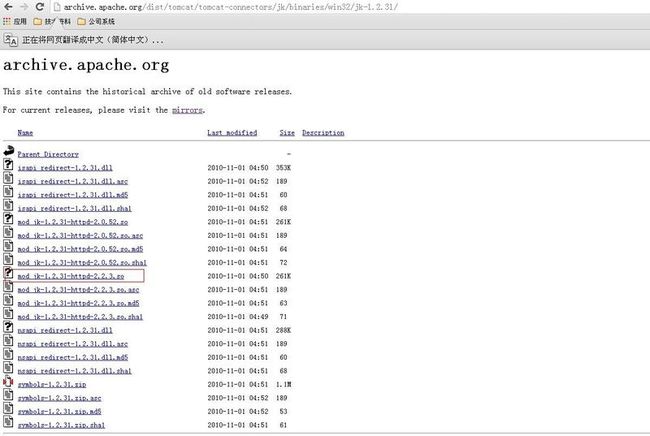650x436 pixels.
Task: Open mod_jk-1.2.31-httpd-2.0.52.so.sha1 link
Action: (x=82, y=263)
